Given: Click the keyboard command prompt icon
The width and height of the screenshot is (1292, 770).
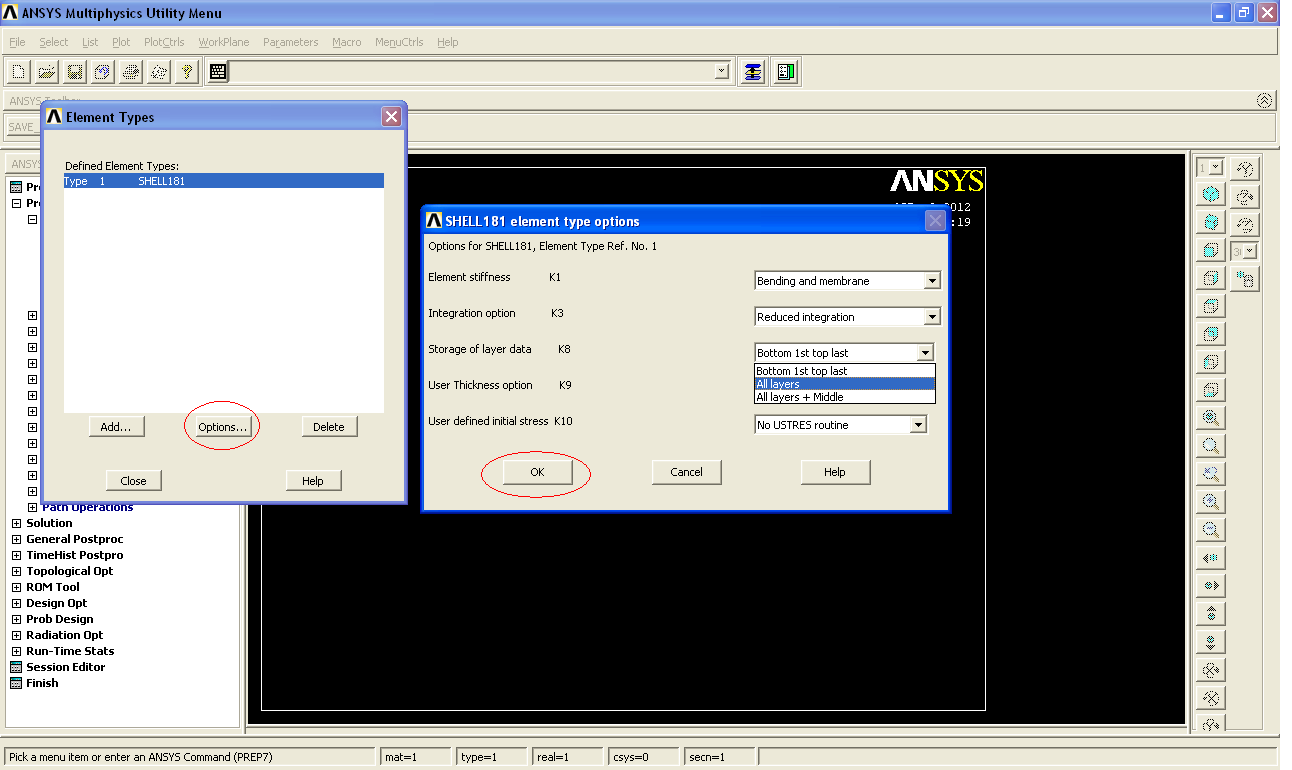Looking at the screenshot, I should (x=218, y=72).
